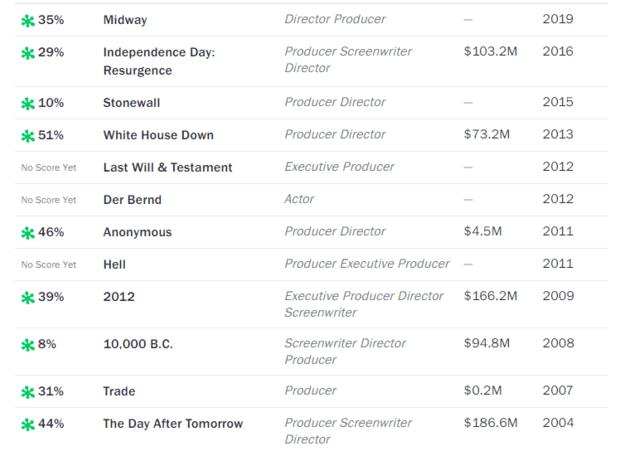
Task: Click the $186.6M box office value
Action: (x=490, y=423)
